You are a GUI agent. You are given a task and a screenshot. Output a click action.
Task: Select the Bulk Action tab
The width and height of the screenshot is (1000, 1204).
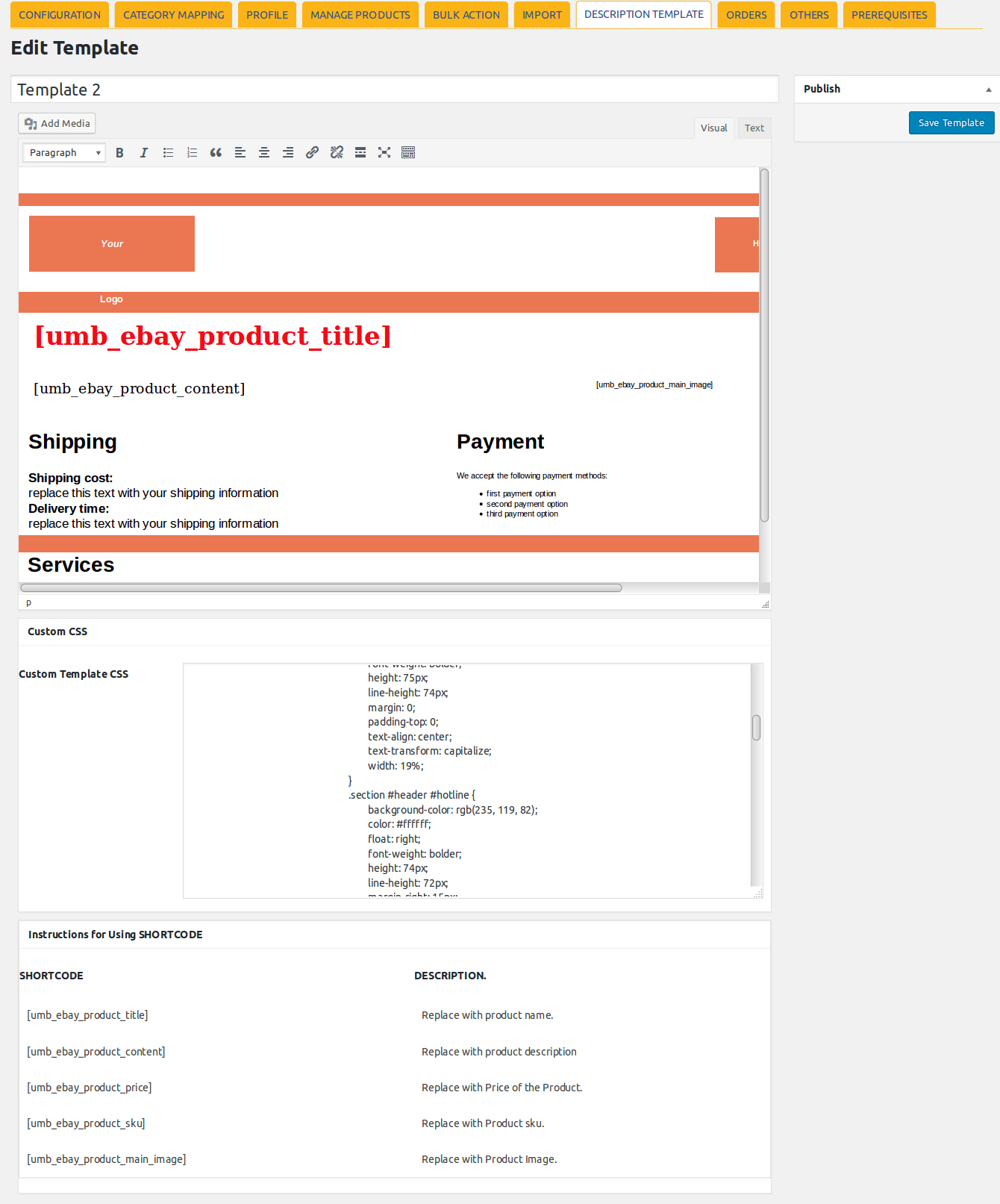coord(466,15)
